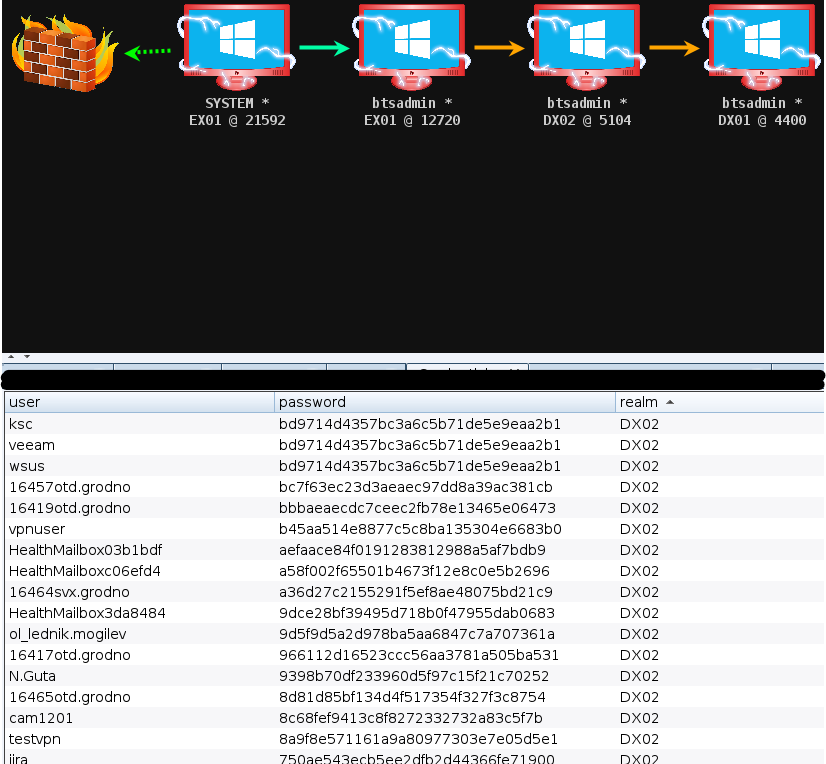Viewport: 826px width, 764px height.
Task: Click hash a36d27c2155291f5ef8ae48075bd21c9
Action: pyautogui.click(x=416, y=592)
